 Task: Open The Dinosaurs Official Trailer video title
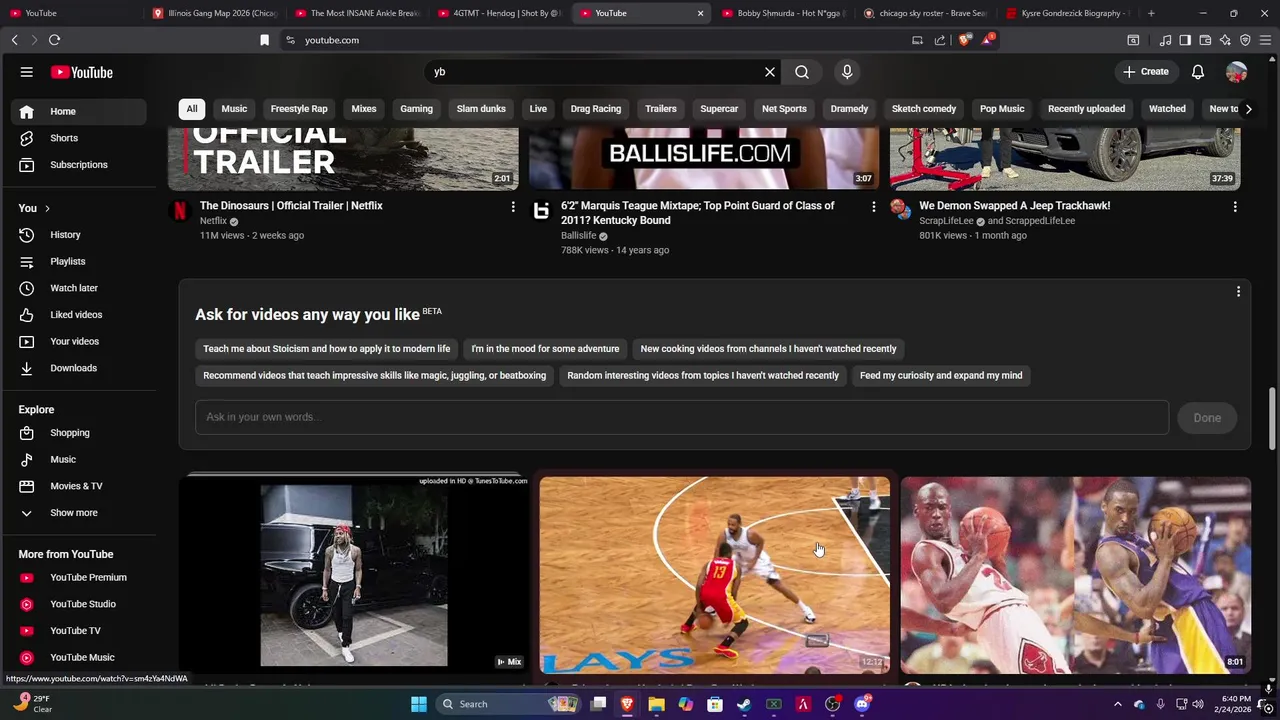point(291,206)
